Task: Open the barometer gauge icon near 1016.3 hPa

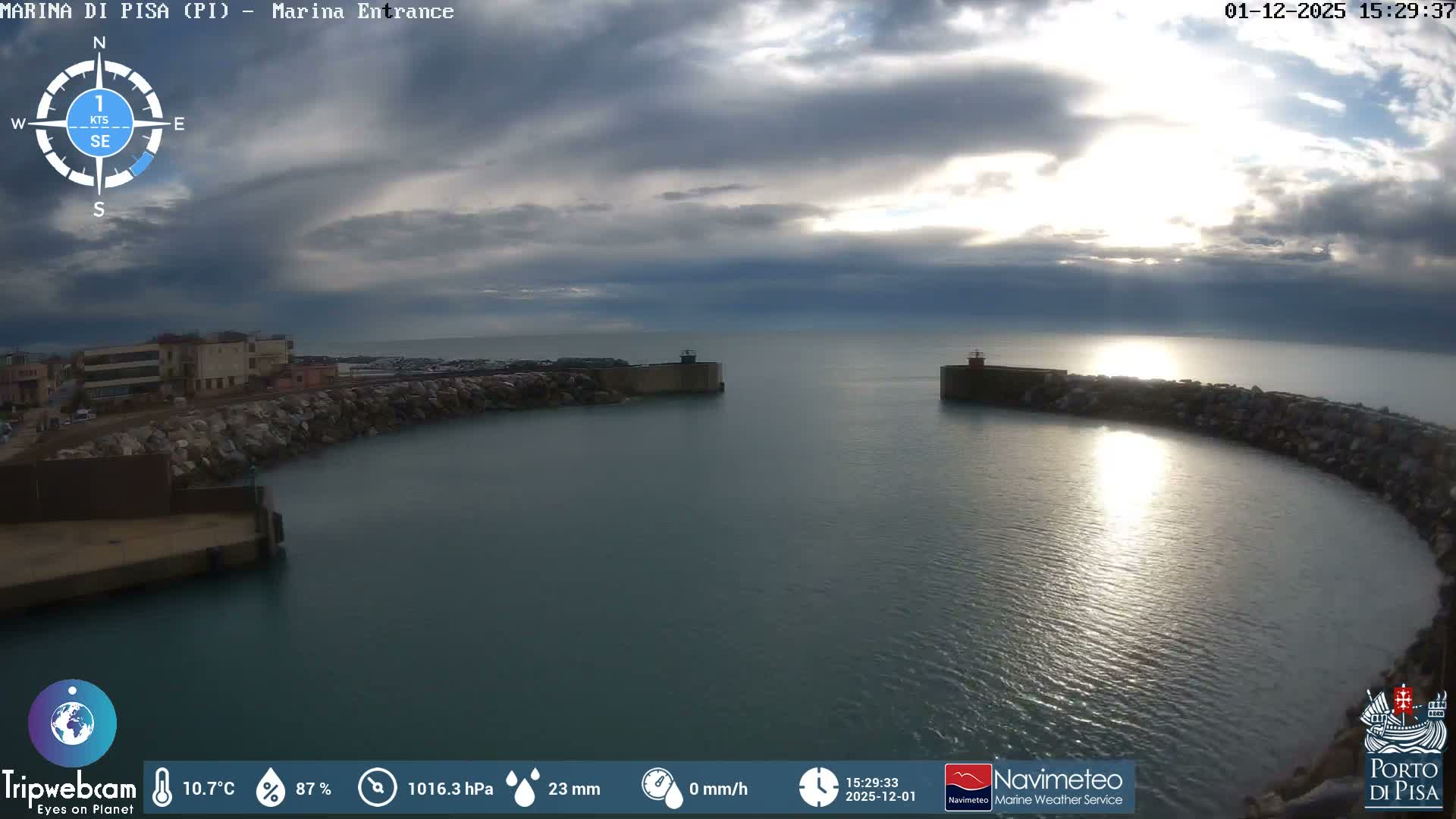Action: 376,789
